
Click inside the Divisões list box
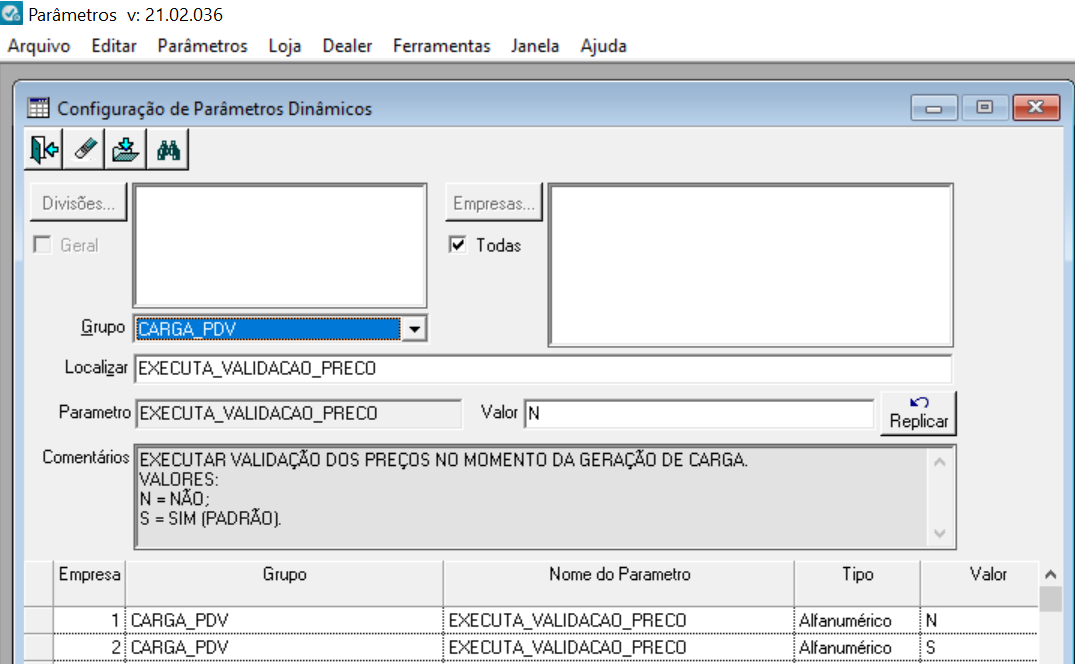pyautogui.click(x=280, y=245)
